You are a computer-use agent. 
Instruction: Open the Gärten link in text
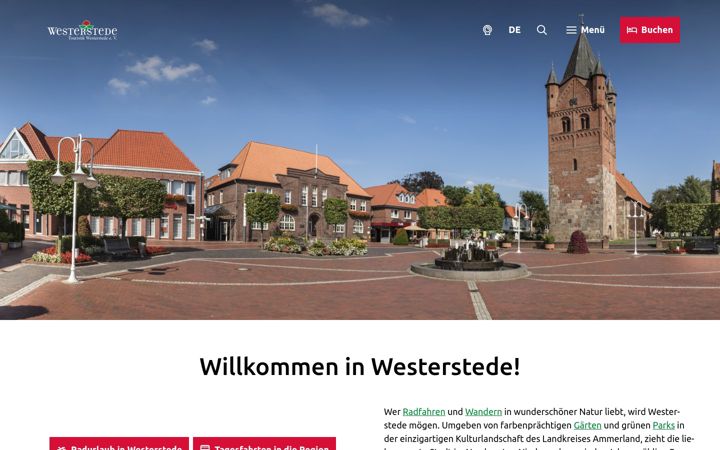point(587,425)
